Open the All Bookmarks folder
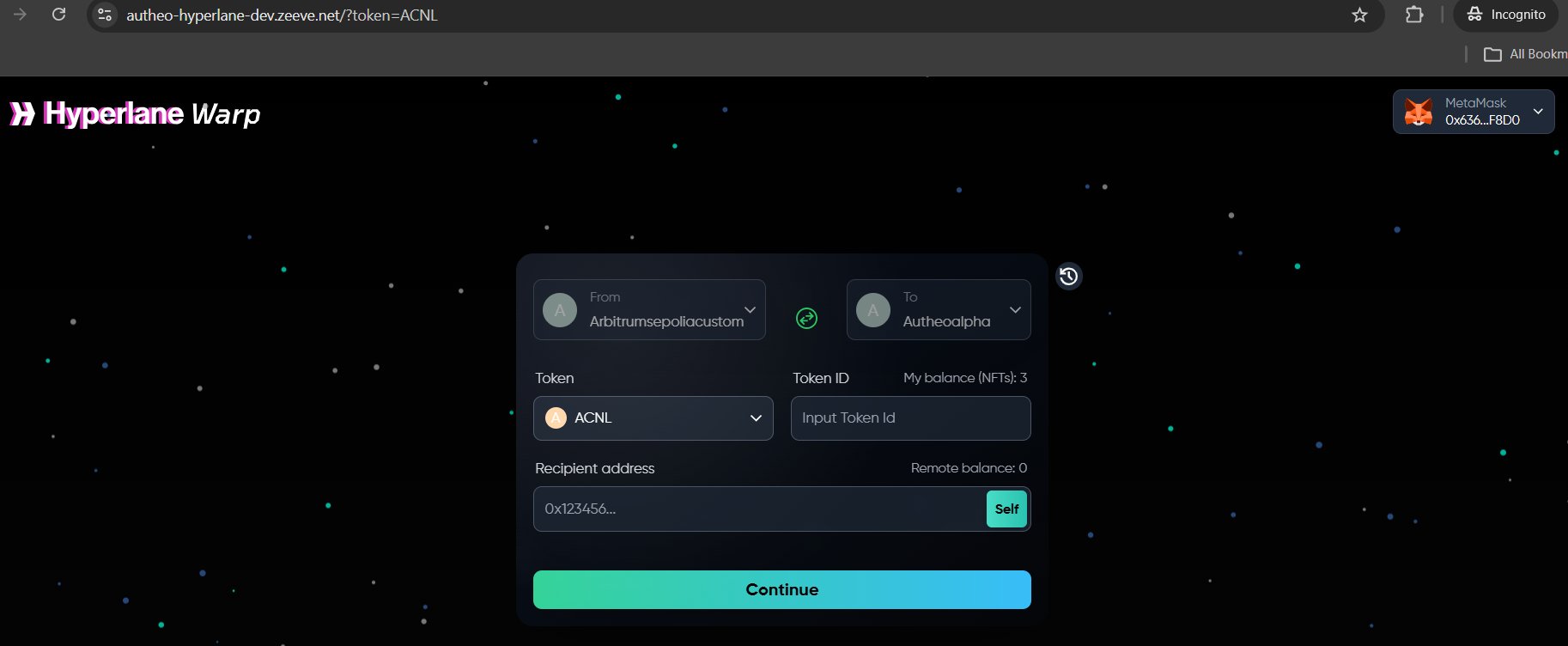The image size is (1568, 646). 1525,54
